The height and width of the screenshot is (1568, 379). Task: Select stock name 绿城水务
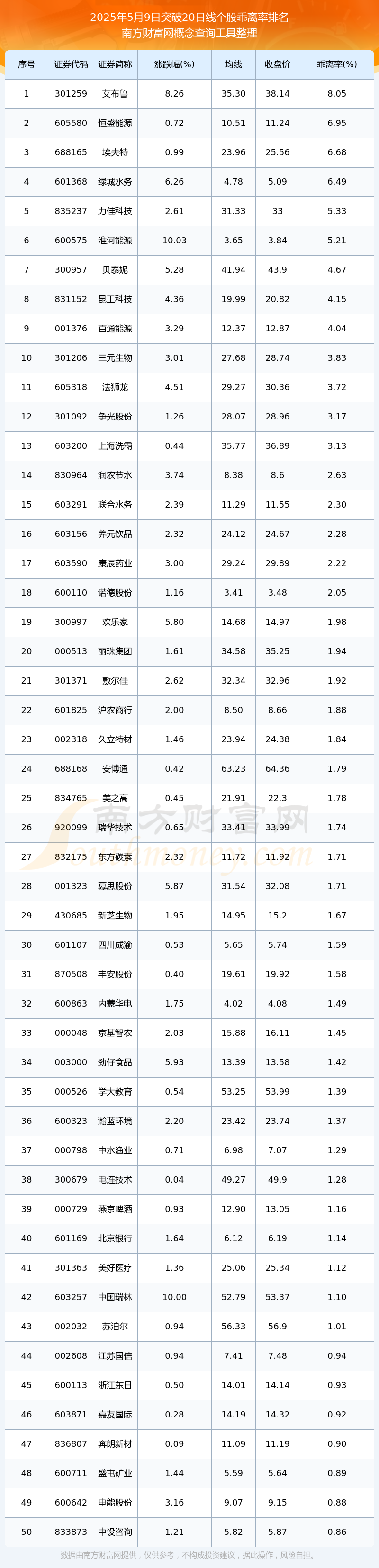[115, 182]
